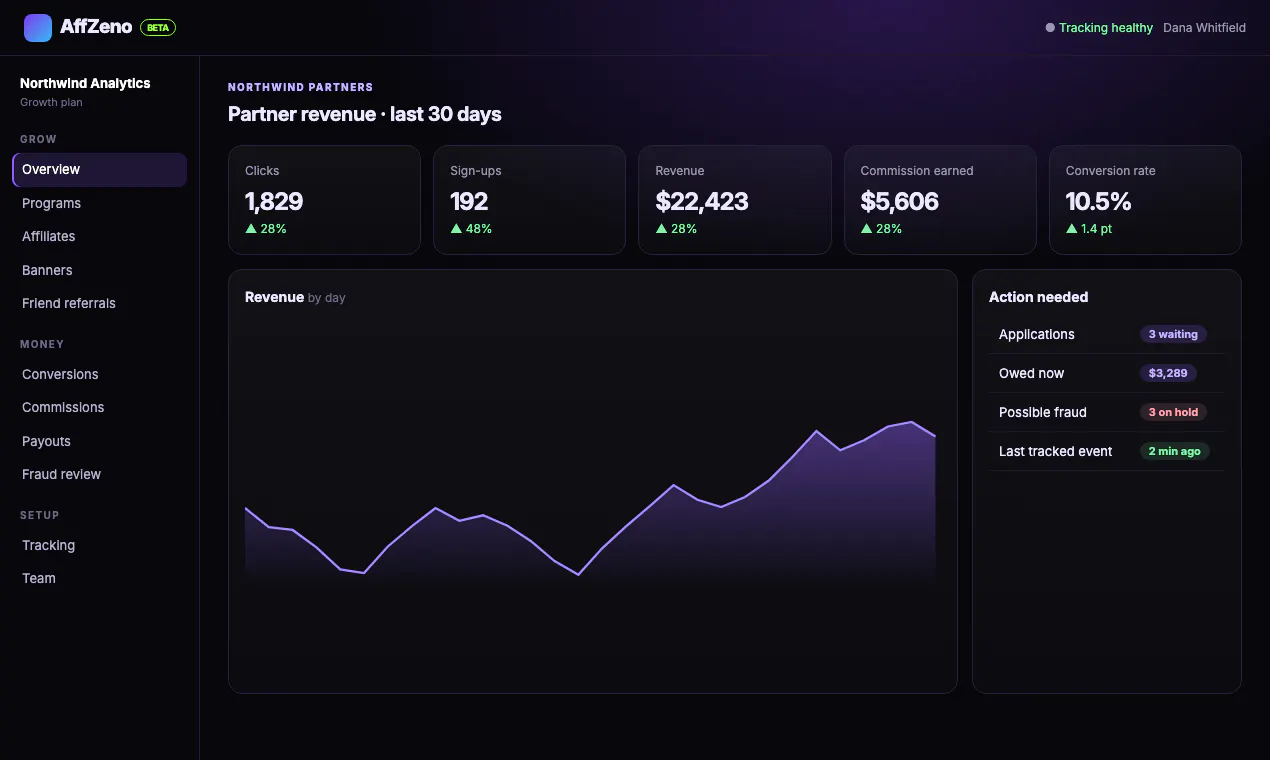
Task: Click the Revenue by day chart title
Action: [x=295, y=297]
